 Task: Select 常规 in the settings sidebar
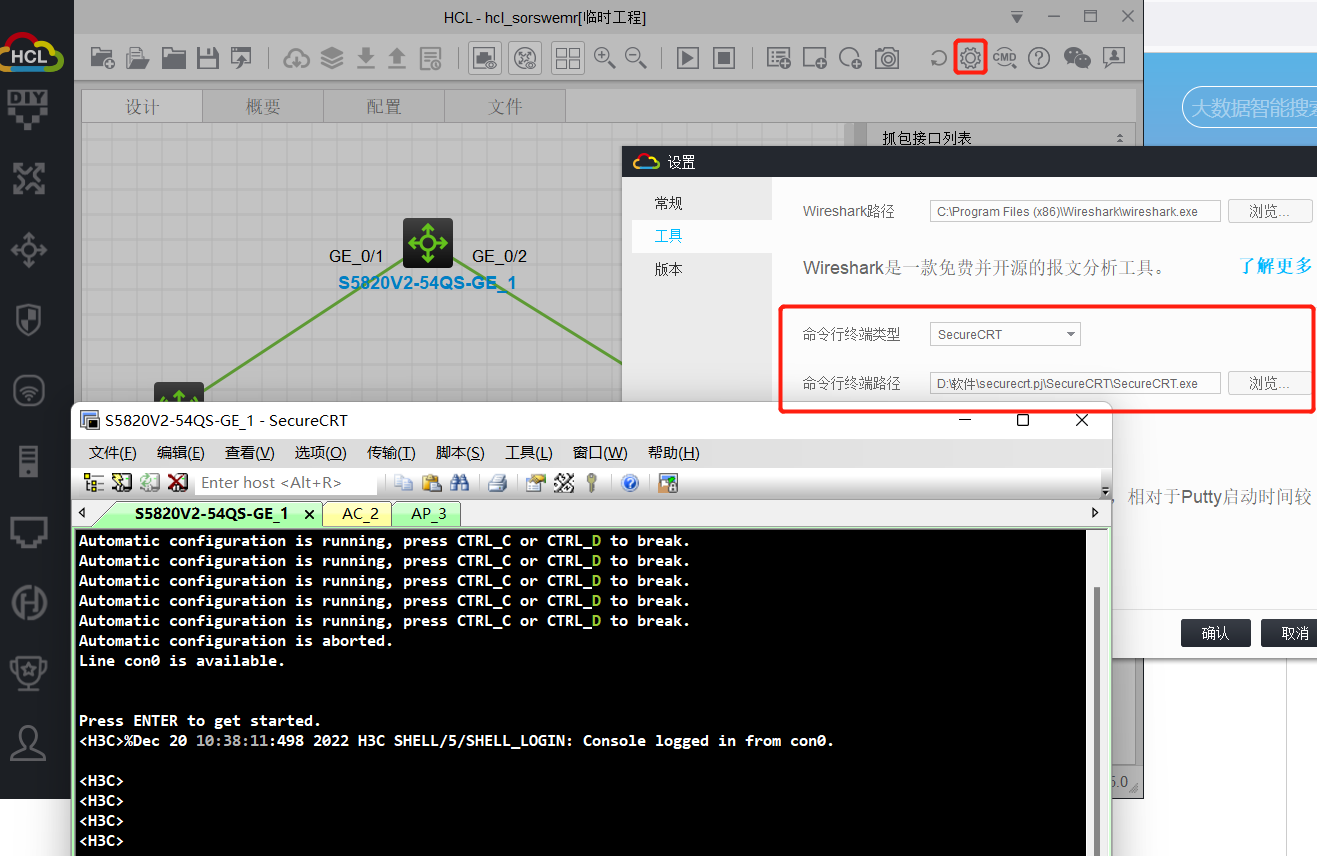(x=668, y=203)
